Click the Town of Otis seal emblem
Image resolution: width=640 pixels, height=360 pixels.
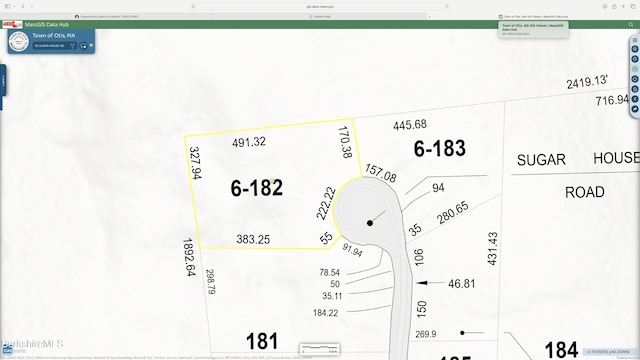pyautogui.click(x=19, y=41)
